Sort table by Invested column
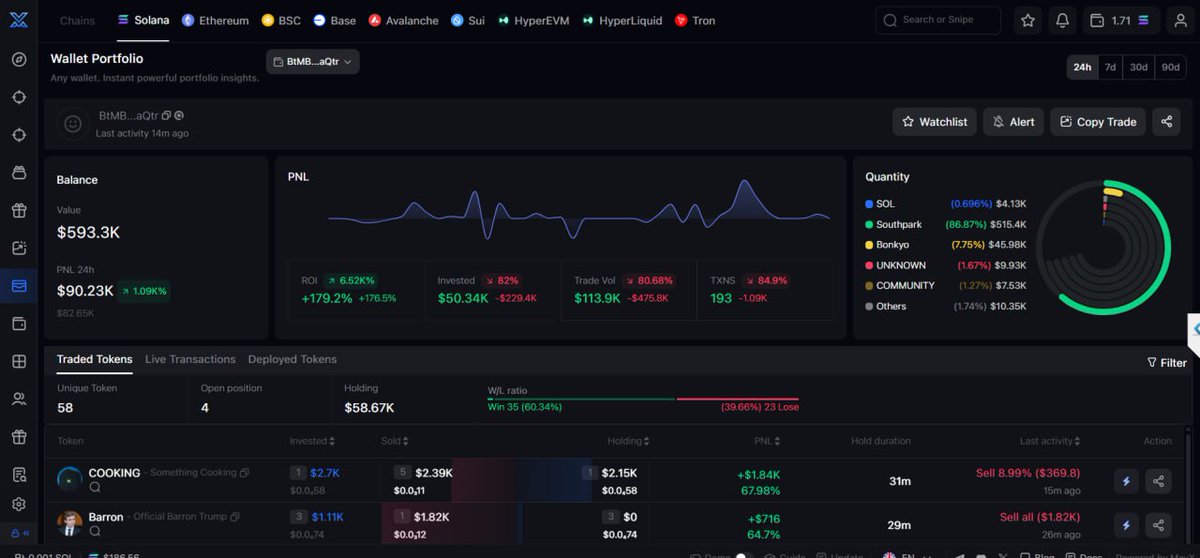Viewport: 1200px width, 558px height. pyautogui.click(x=312, y=441)
